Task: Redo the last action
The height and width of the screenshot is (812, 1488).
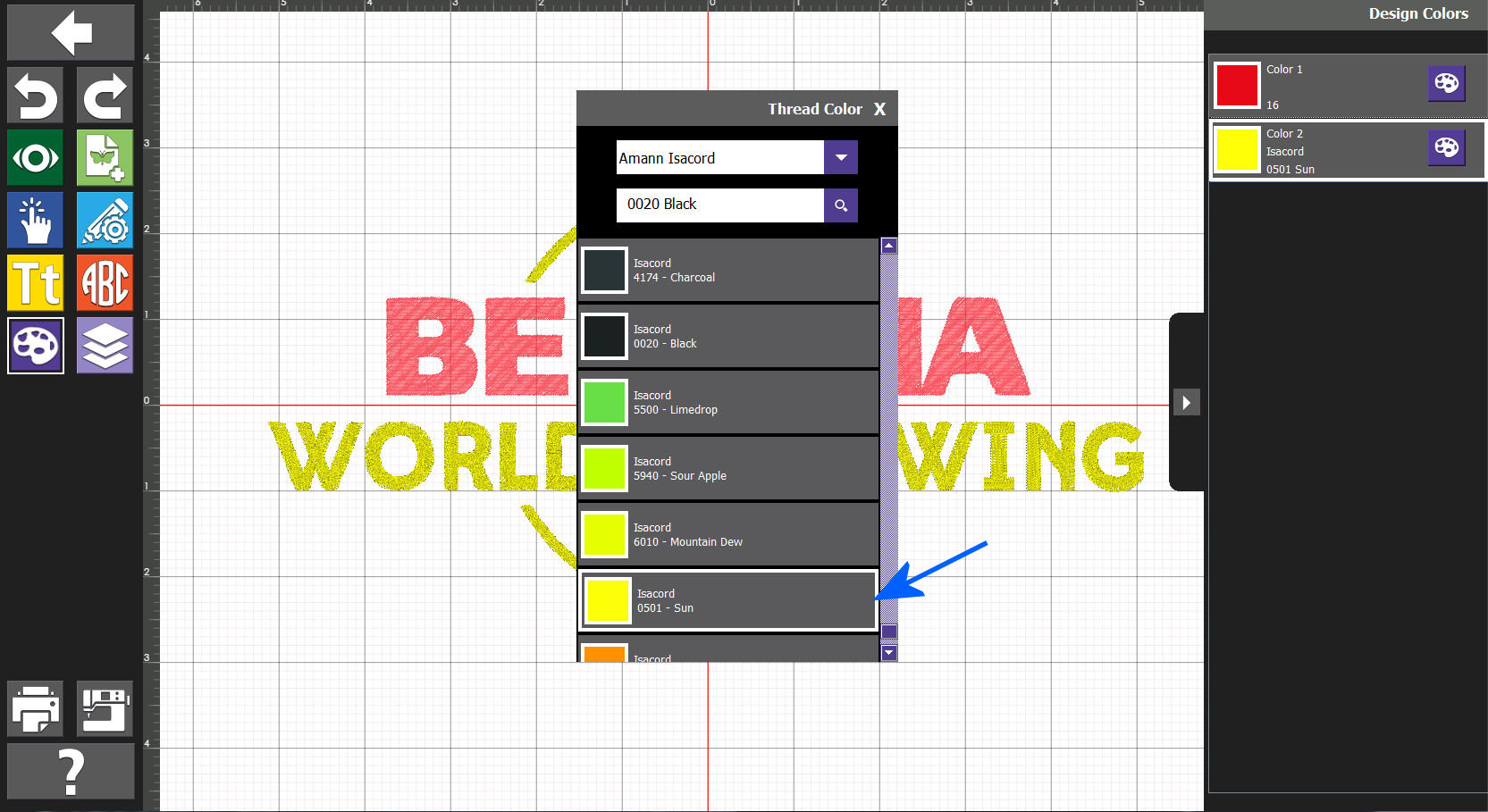Action: [x=105, y=95]
